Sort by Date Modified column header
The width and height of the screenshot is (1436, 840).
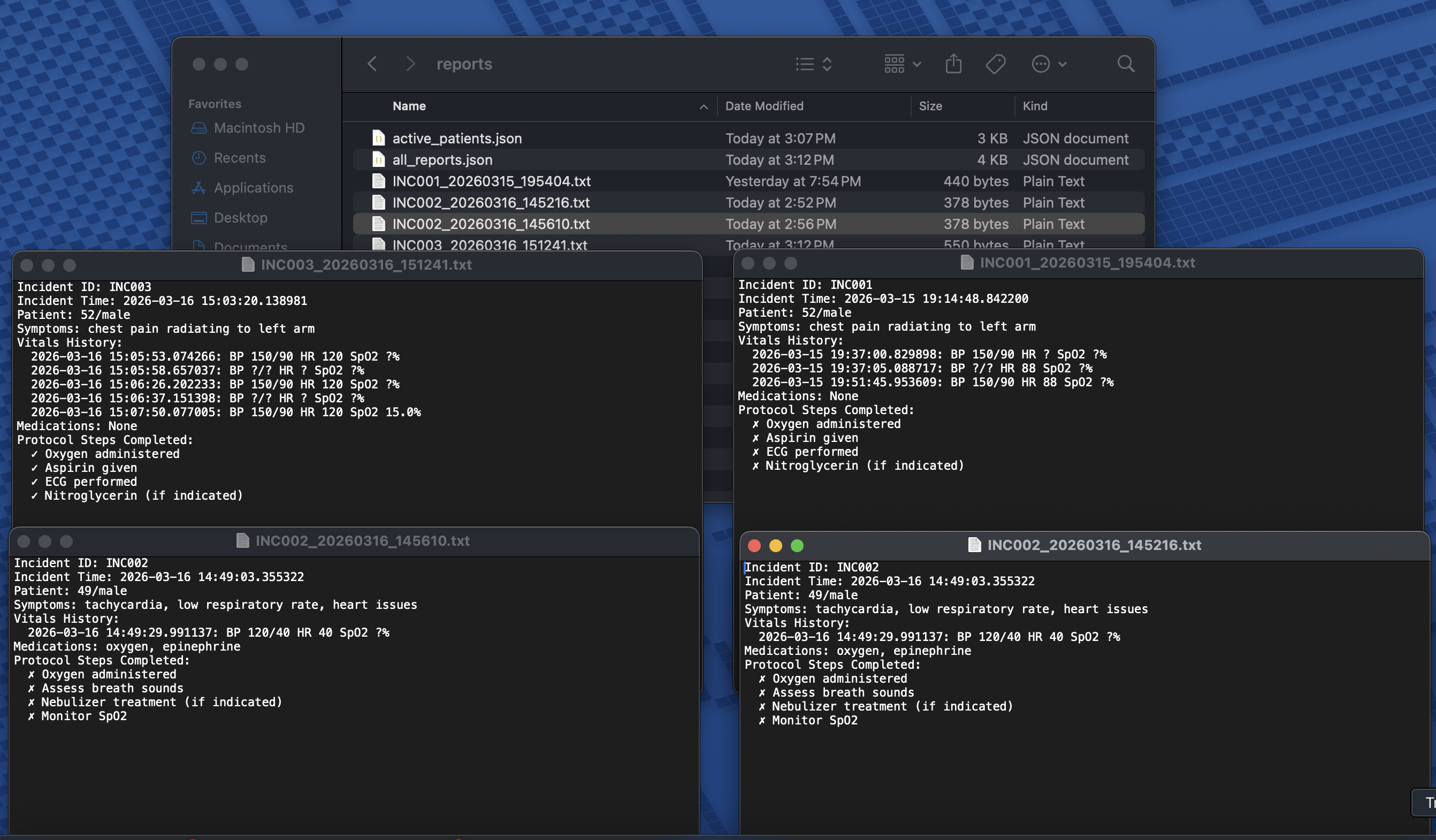[764, 106]
